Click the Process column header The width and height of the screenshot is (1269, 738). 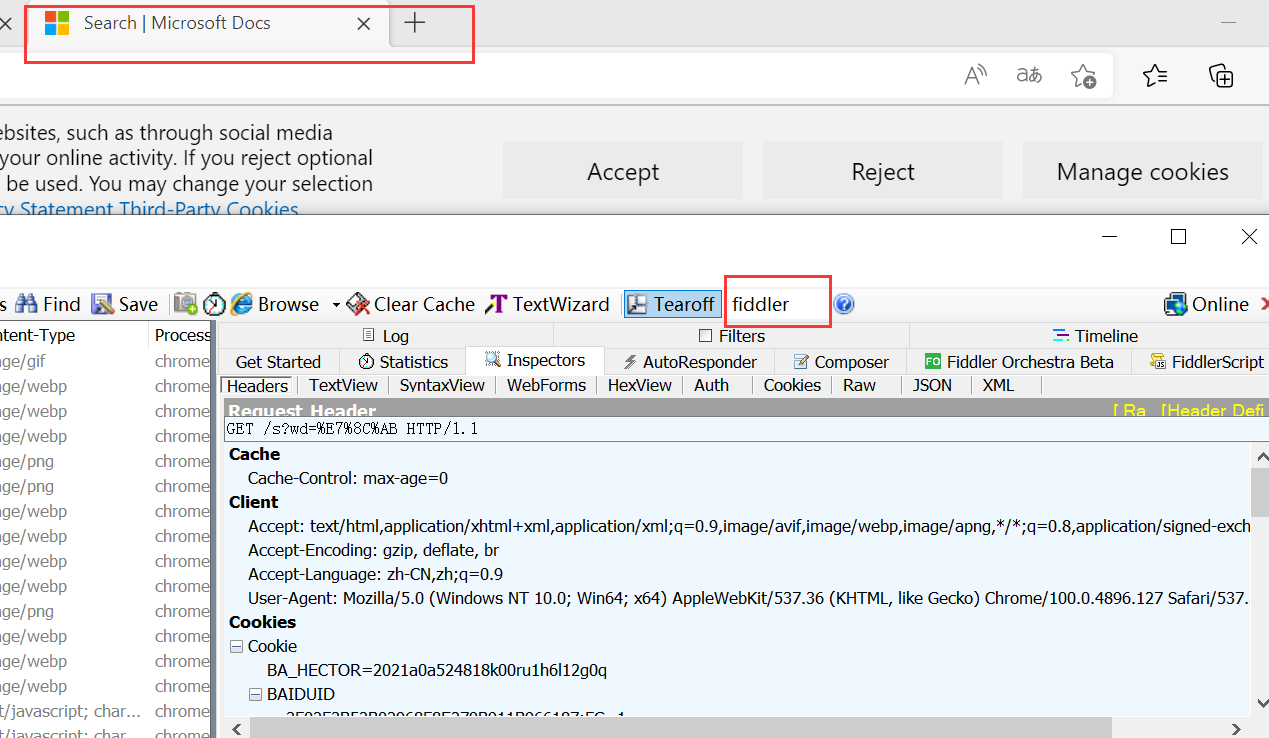(x=183, y=335)
